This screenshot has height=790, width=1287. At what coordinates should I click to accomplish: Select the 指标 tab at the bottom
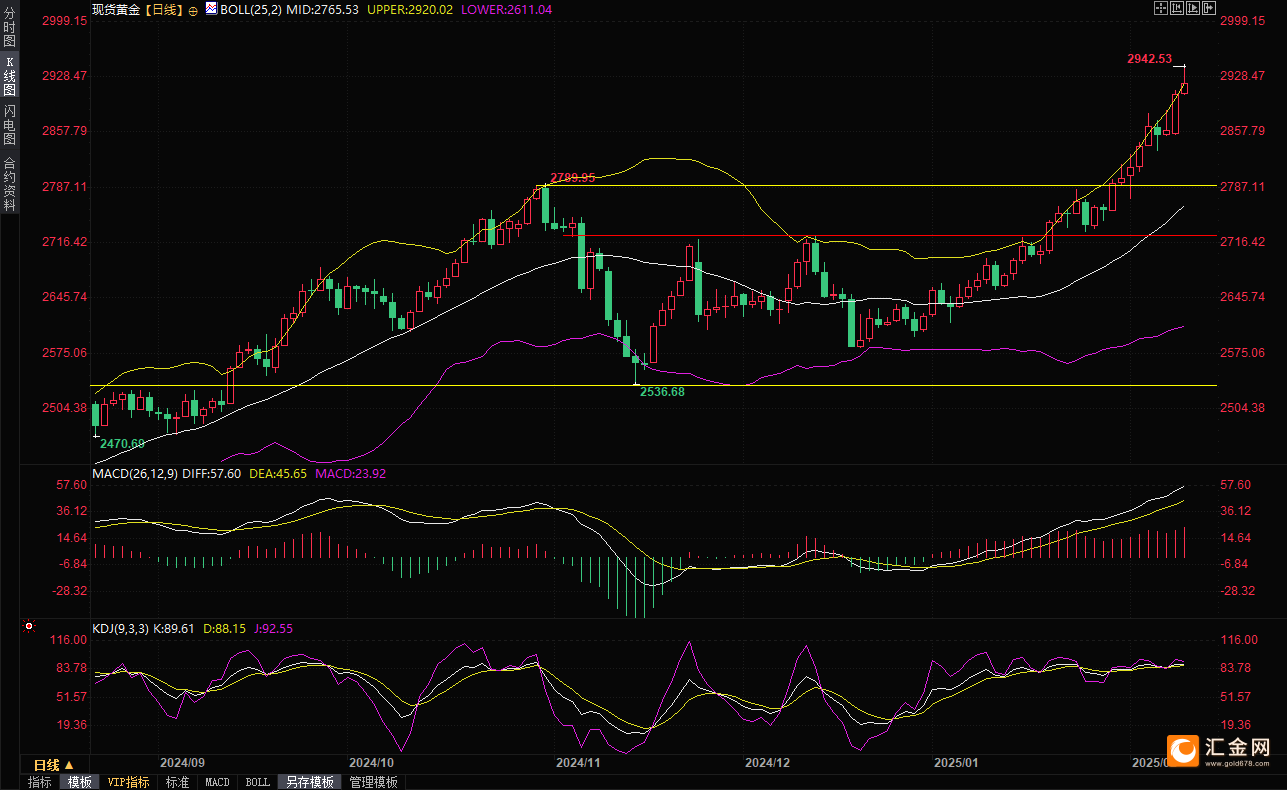(x=40, y=782)
